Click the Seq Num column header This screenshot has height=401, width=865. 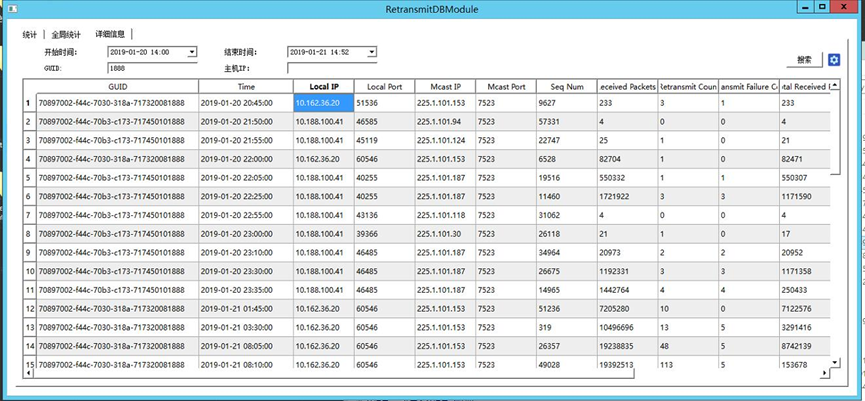pyautogui.click(x=567, y=87)
